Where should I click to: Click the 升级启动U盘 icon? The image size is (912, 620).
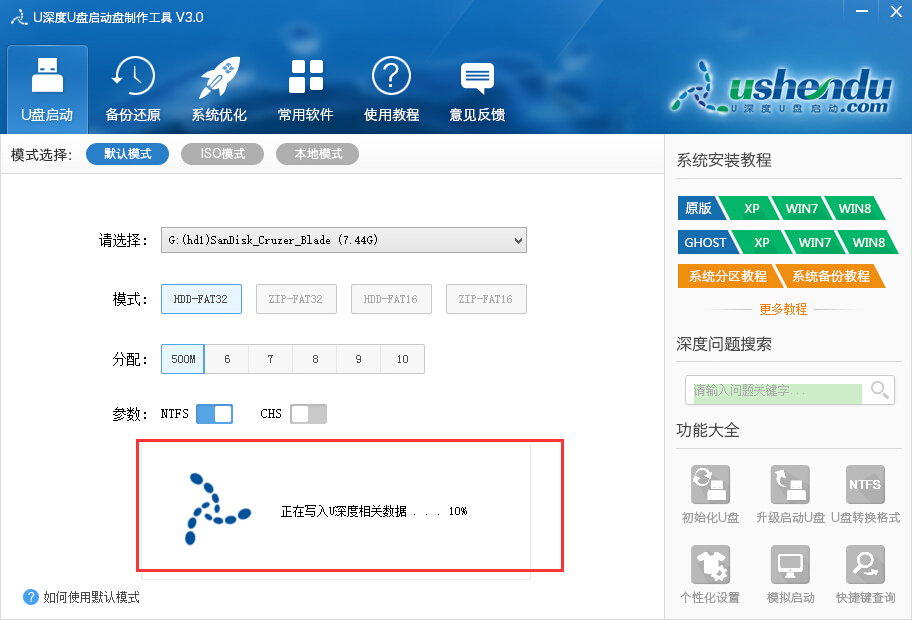(790, 484)
